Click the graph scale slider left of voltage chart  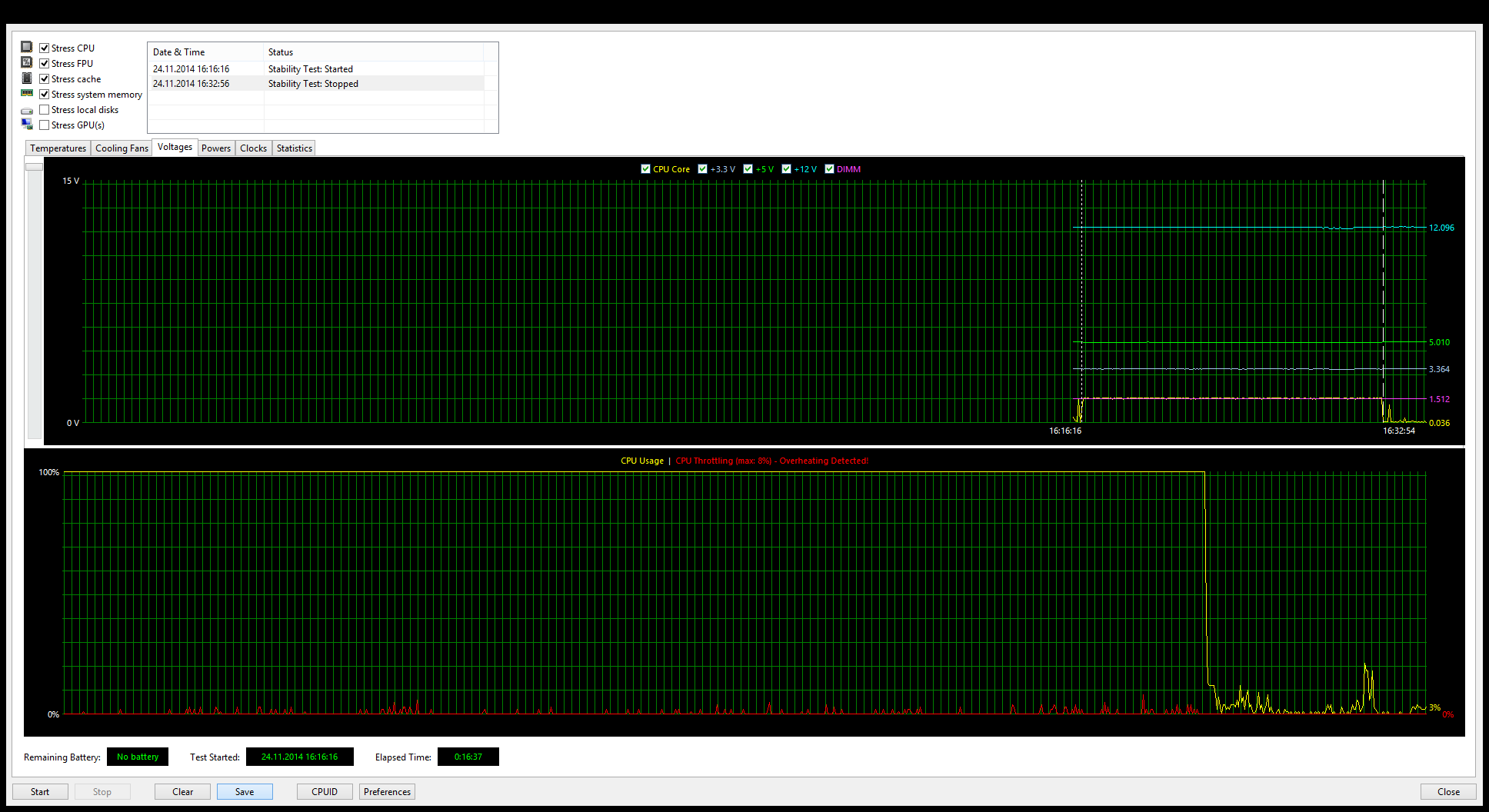point(34,166)
